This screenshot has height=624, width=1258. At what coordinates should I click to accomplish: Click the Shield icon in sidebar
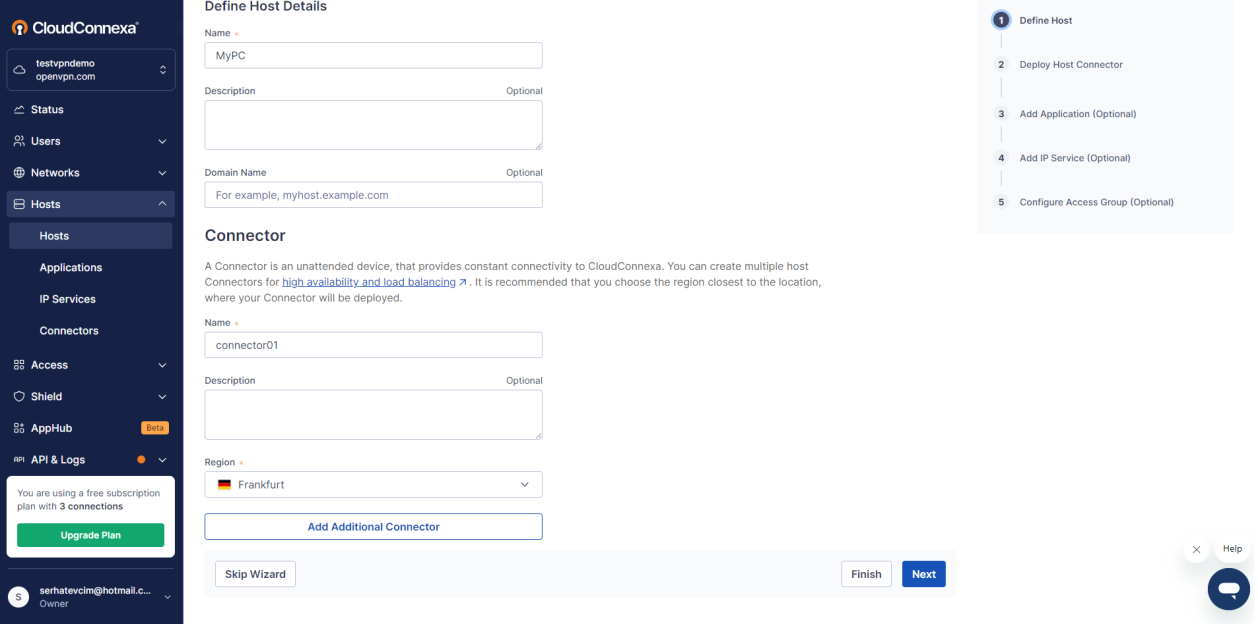[19, 397]
